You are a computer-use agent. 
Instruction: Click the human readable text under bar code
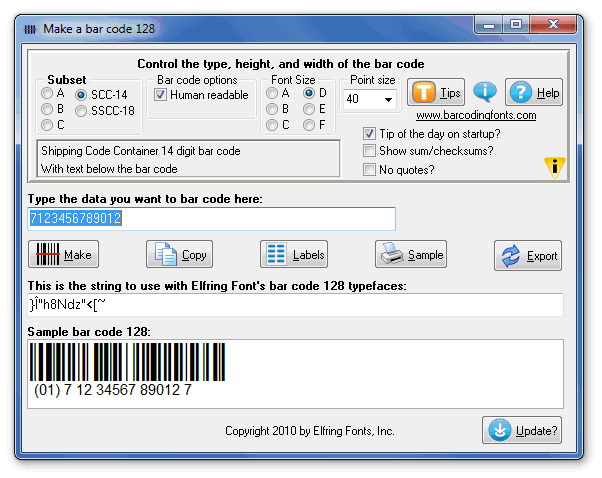(x=112, y=390)
